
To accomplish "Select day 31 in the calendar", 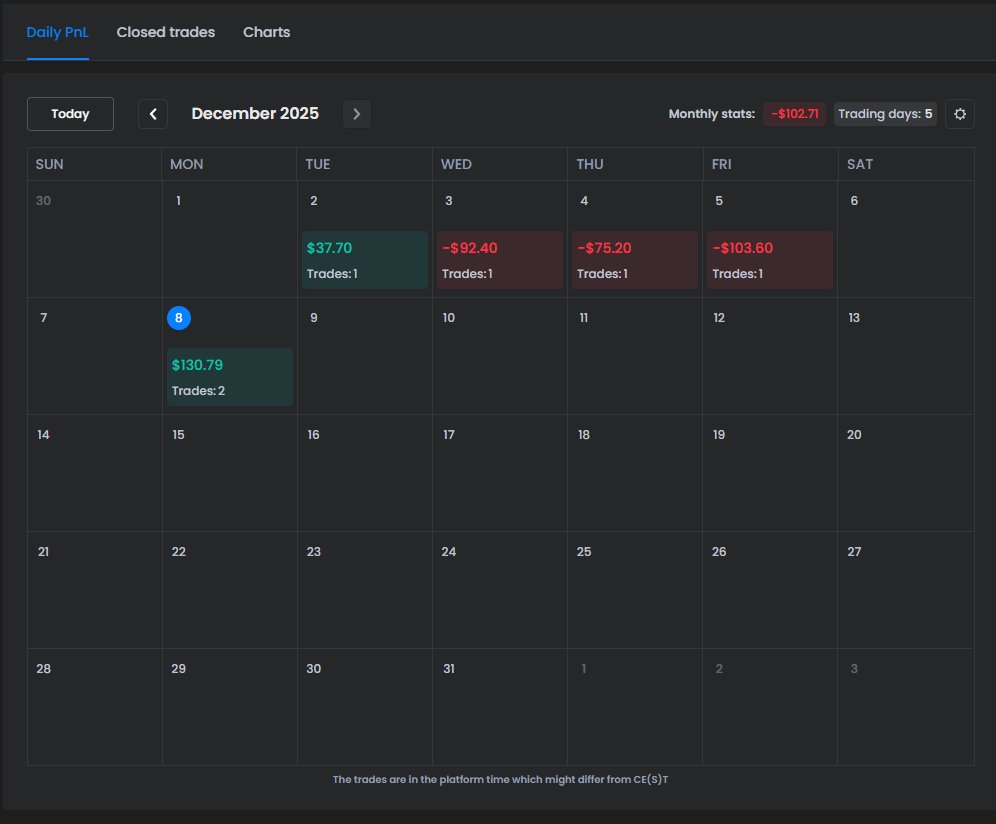I will click(x=448, y=668).
